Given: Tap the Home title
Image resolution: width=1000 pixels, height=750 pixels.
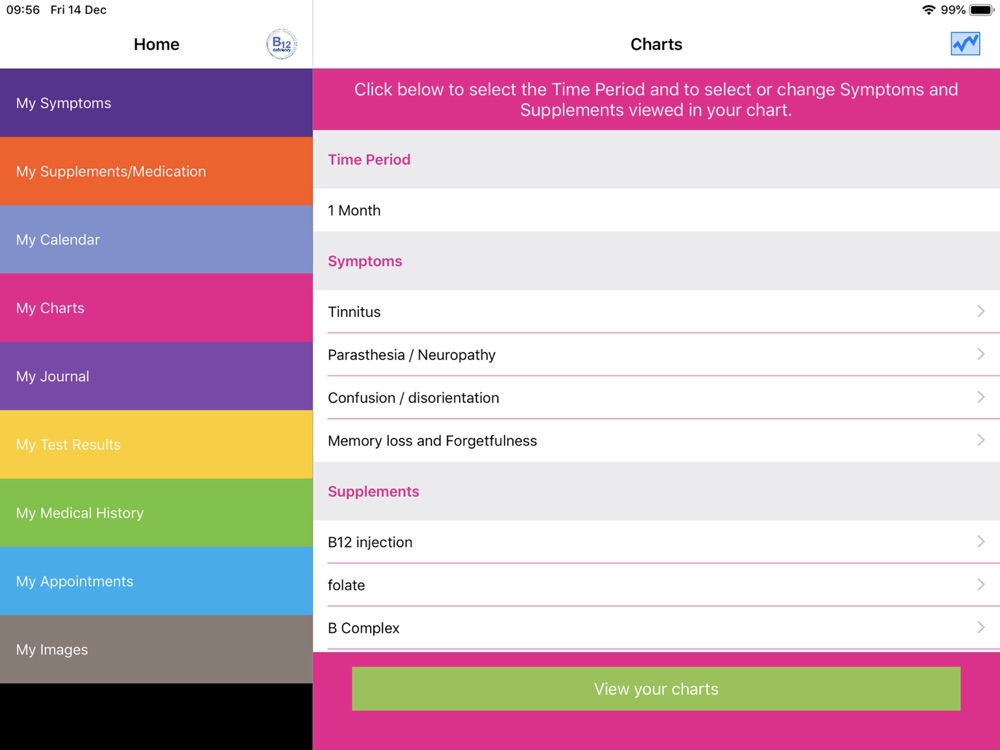Looking at the screenshot, I should pyautogui.click(x=156, y=44).
